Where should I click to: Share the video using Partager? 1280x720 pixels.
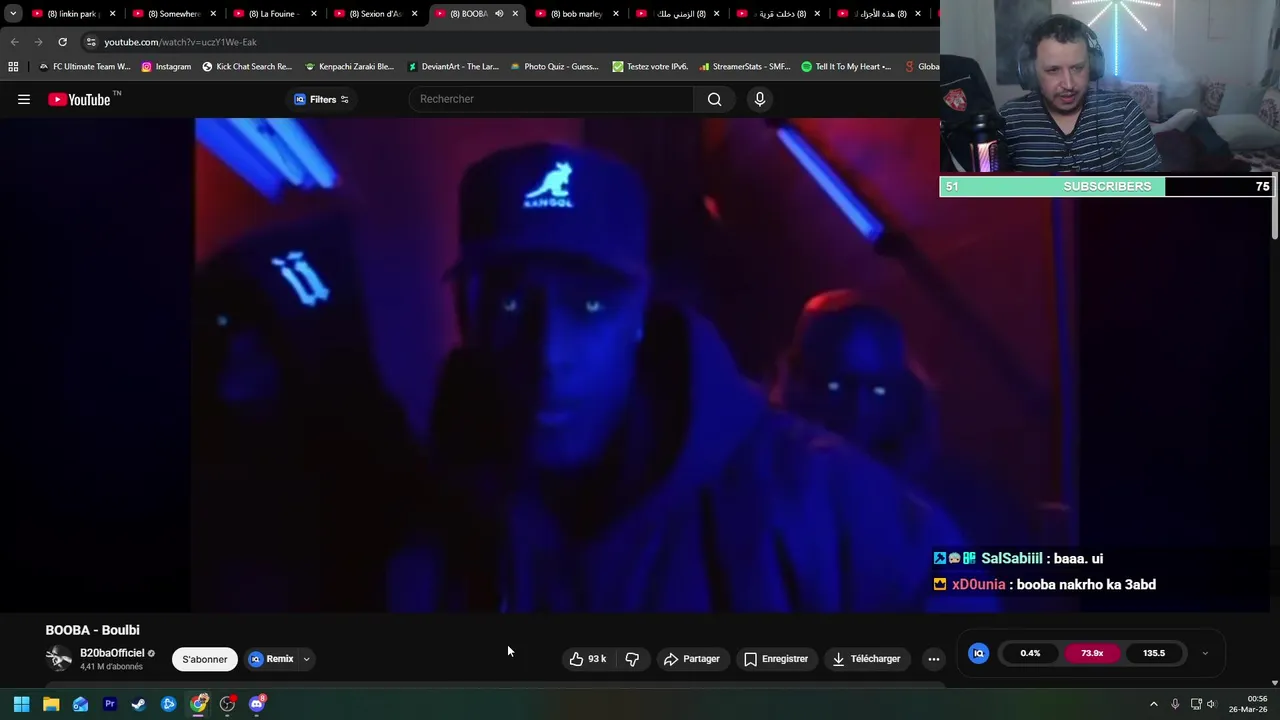tap(692, 659)
